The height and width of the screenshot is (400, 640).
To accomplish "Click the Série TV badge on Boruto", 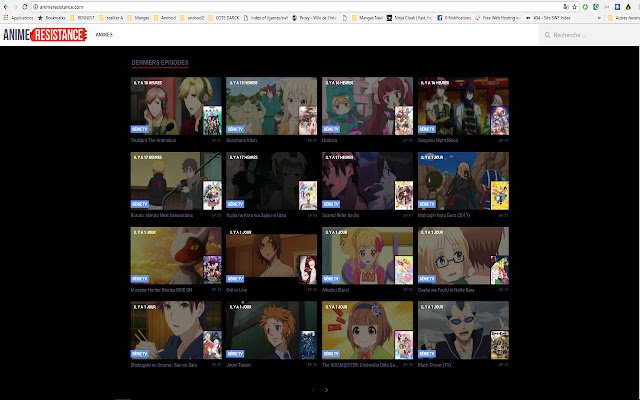I will [140, 204].
